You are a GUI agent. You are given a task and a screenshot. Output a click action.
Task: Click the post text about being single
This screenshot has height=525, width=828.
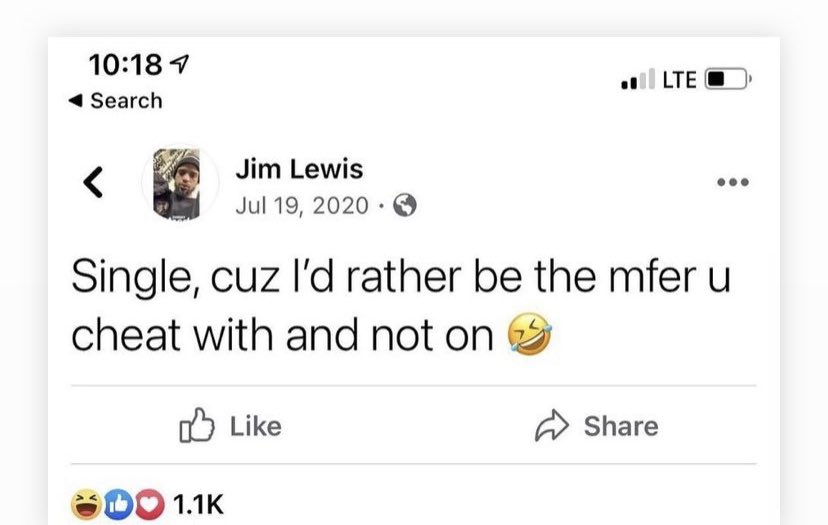click(401, 306)
